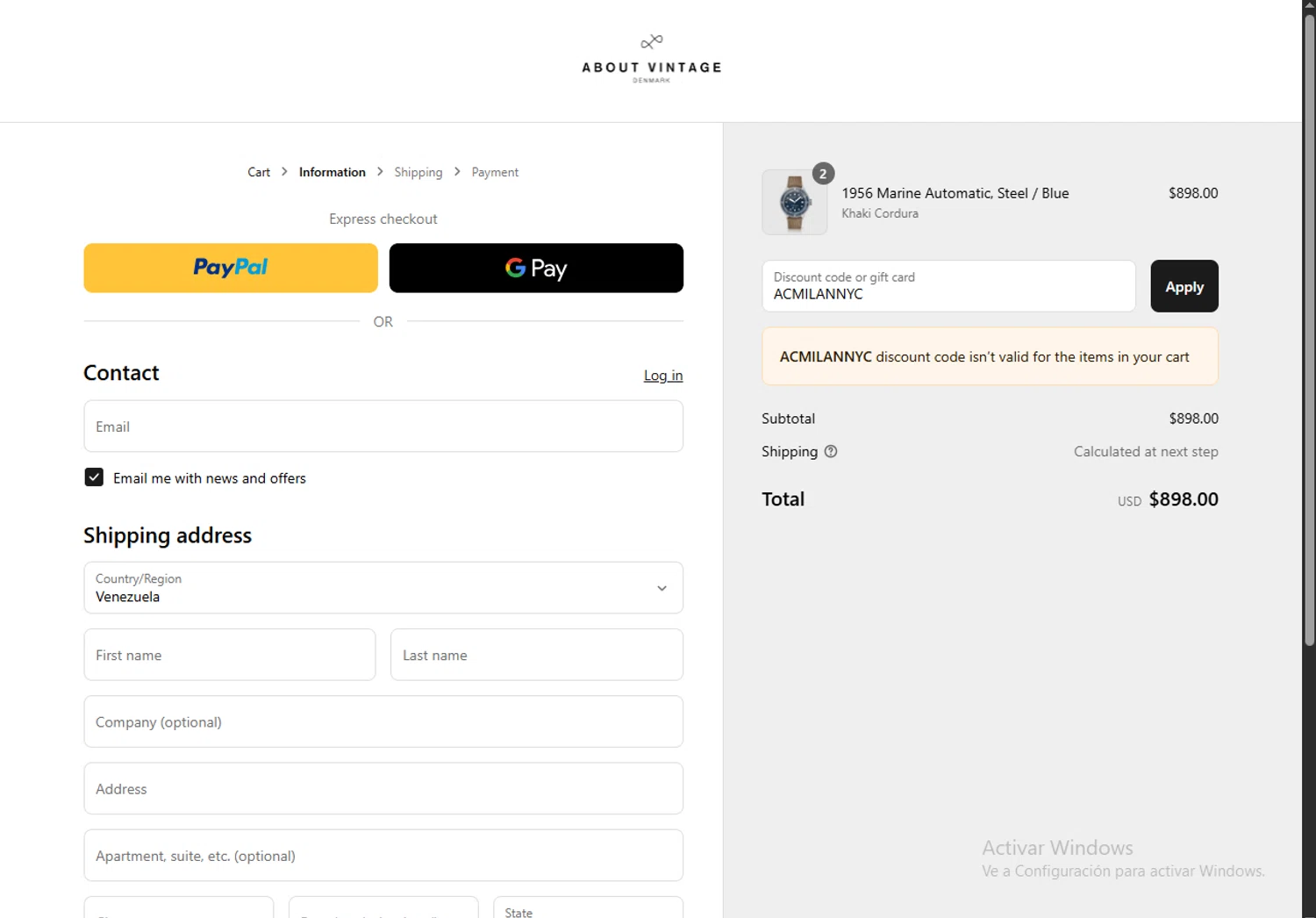Focus the Company (optional) field
This screenshot has width=1316, height=918.
click(383, 721)
